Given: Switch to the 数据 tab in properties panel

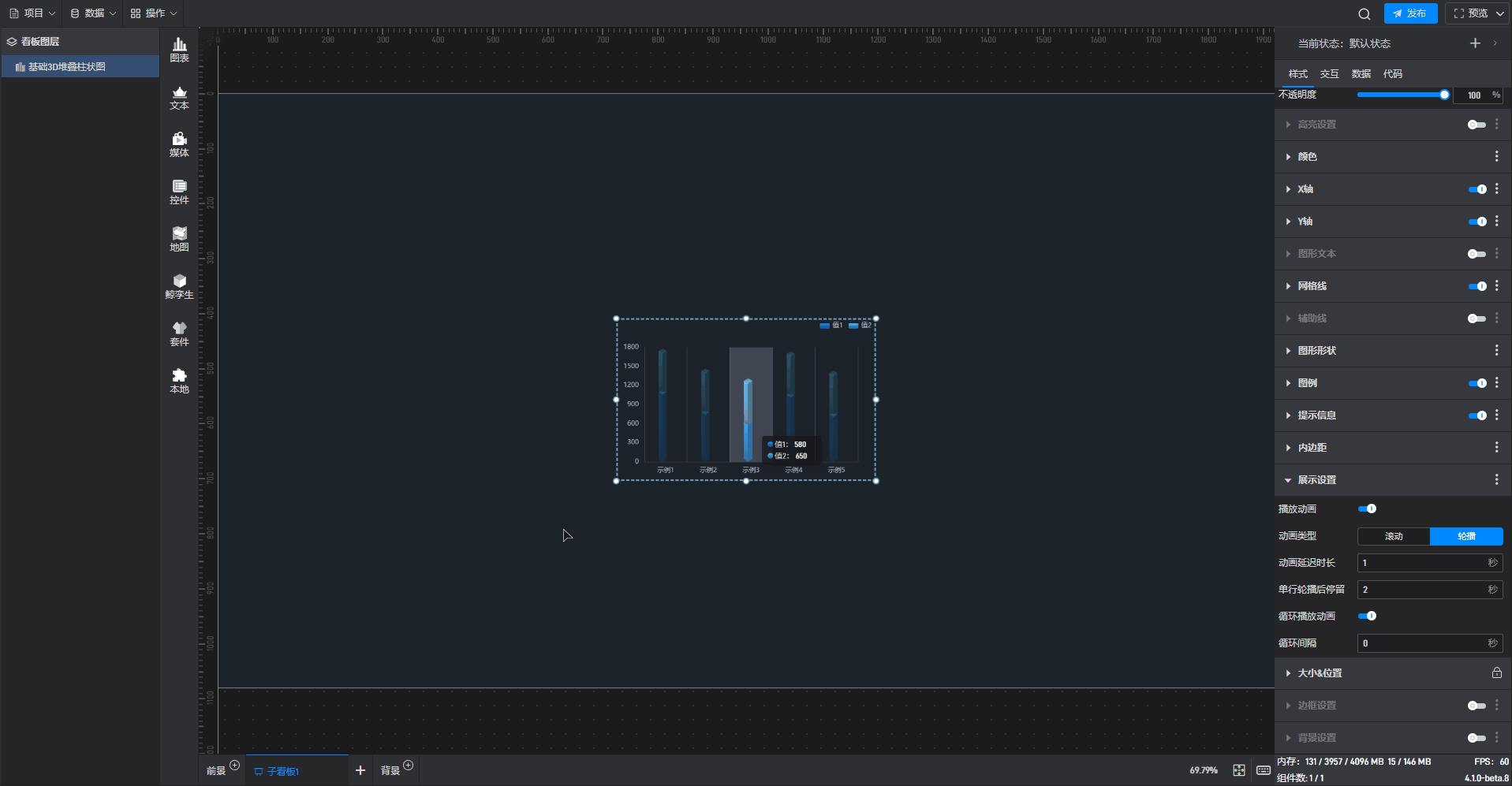Looking at the screenshot, I should point(1361,74).
